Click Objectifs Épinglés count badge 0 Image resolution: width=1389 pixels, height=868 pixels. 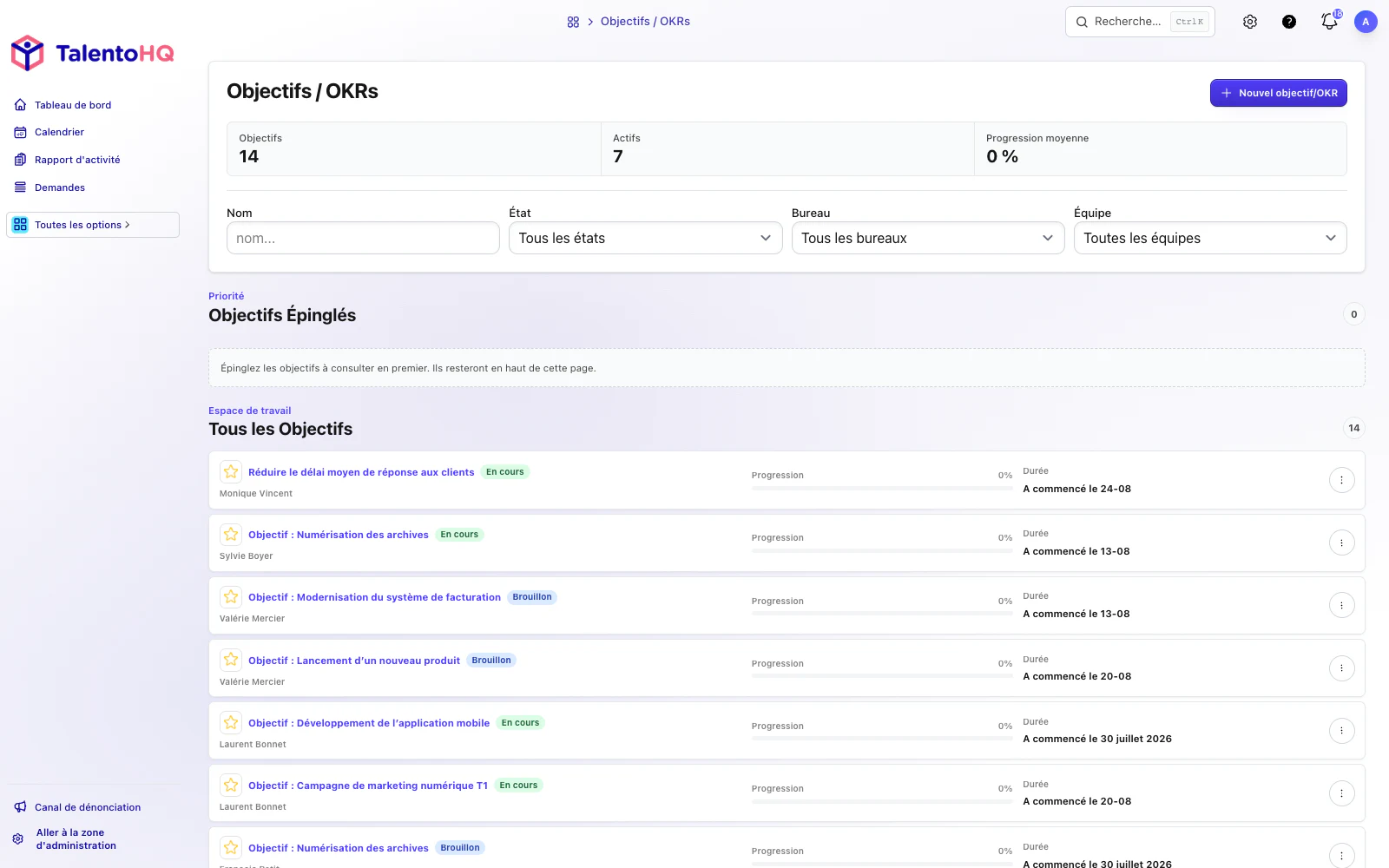[x=1354, y=314]
